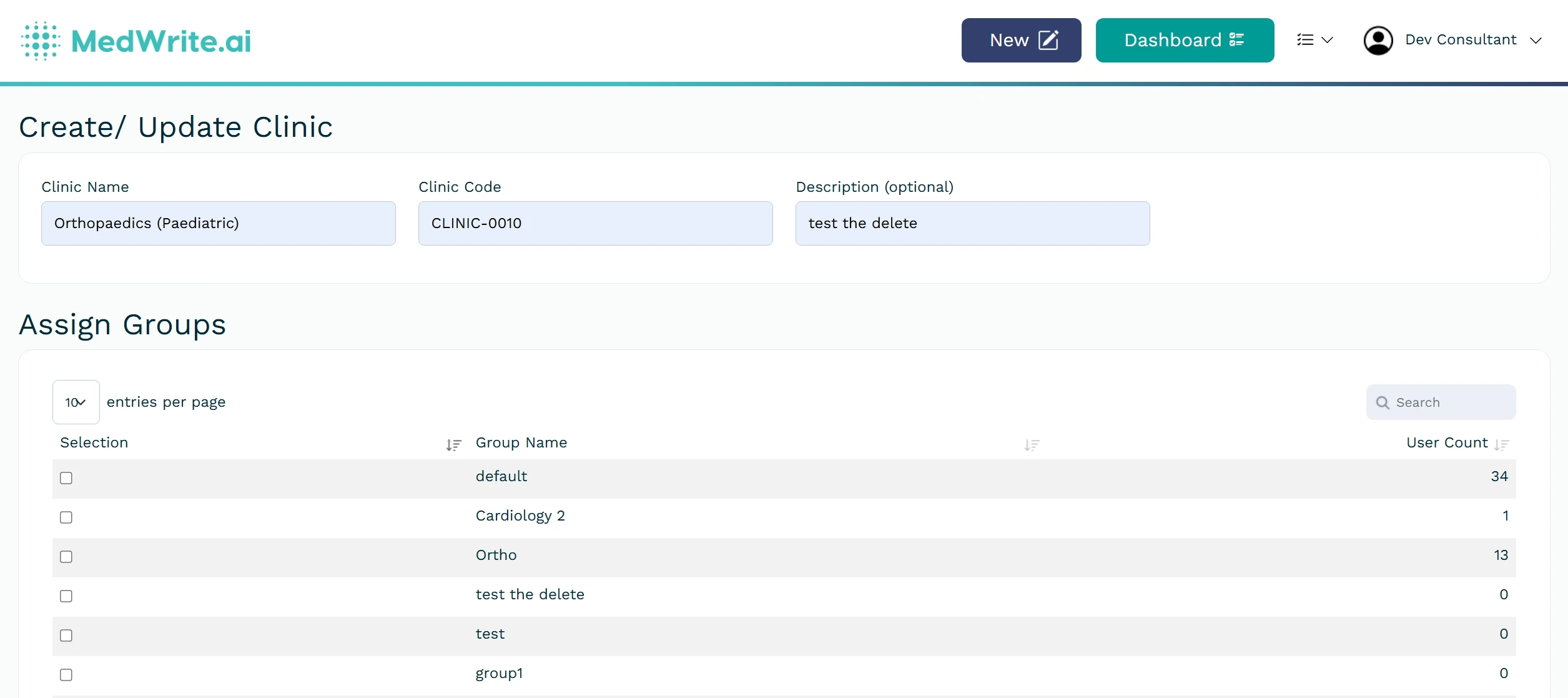1568x698 pixels.
Task: Open the chevron beside the checklist icon
Action: (1328, 39)
